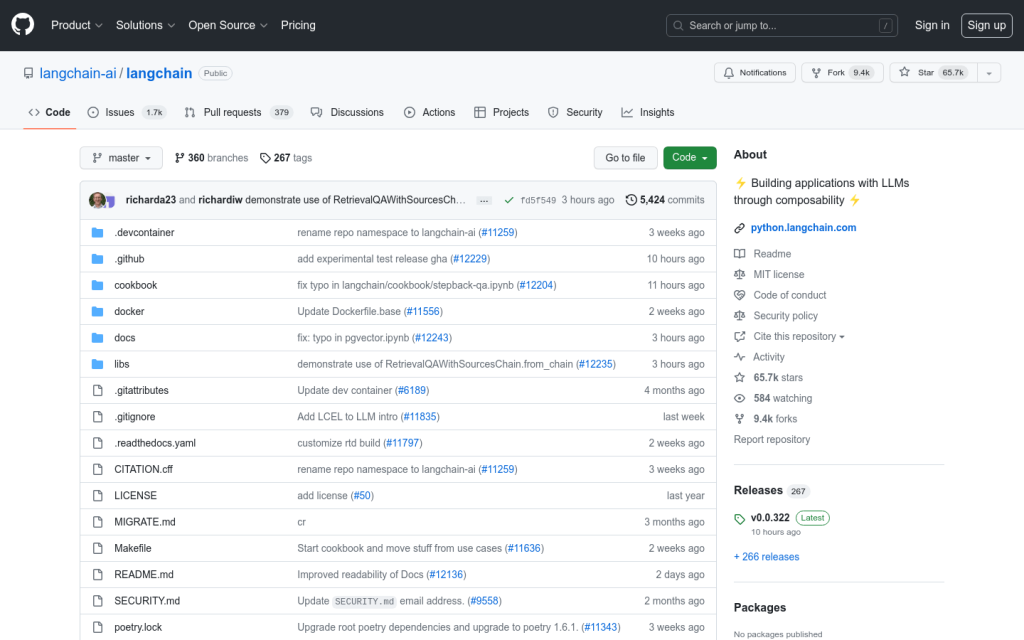Viewport: 1024px width, 640px height.
Task: Open the libs folder
Action: 121,364
